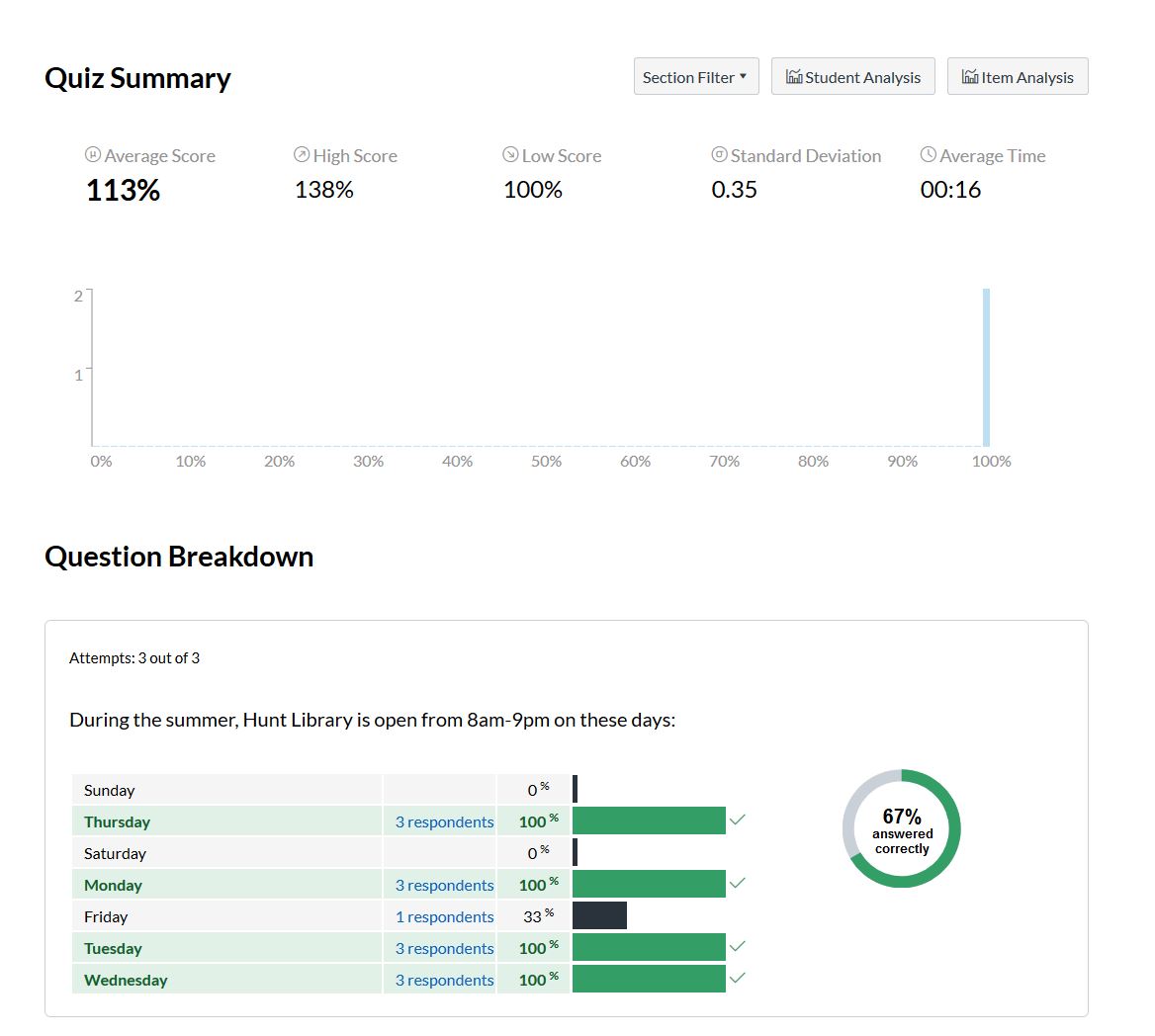1155x1036 pixels.
Task: Open Thursday's 3 respondents link
Action: pyautogui.click(x=444, y=821)
